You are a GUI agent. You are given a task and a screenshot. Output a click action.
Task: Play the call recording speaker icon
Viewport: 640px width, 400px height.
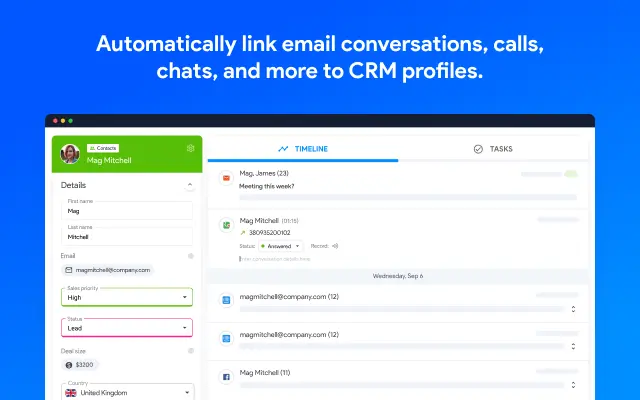(335, 246)
